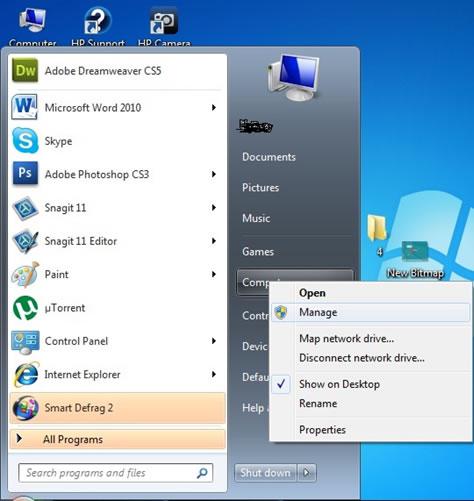Screen dimensions: 474x501
Task: Click the Shut down button
Action: [x=265, y=473]
